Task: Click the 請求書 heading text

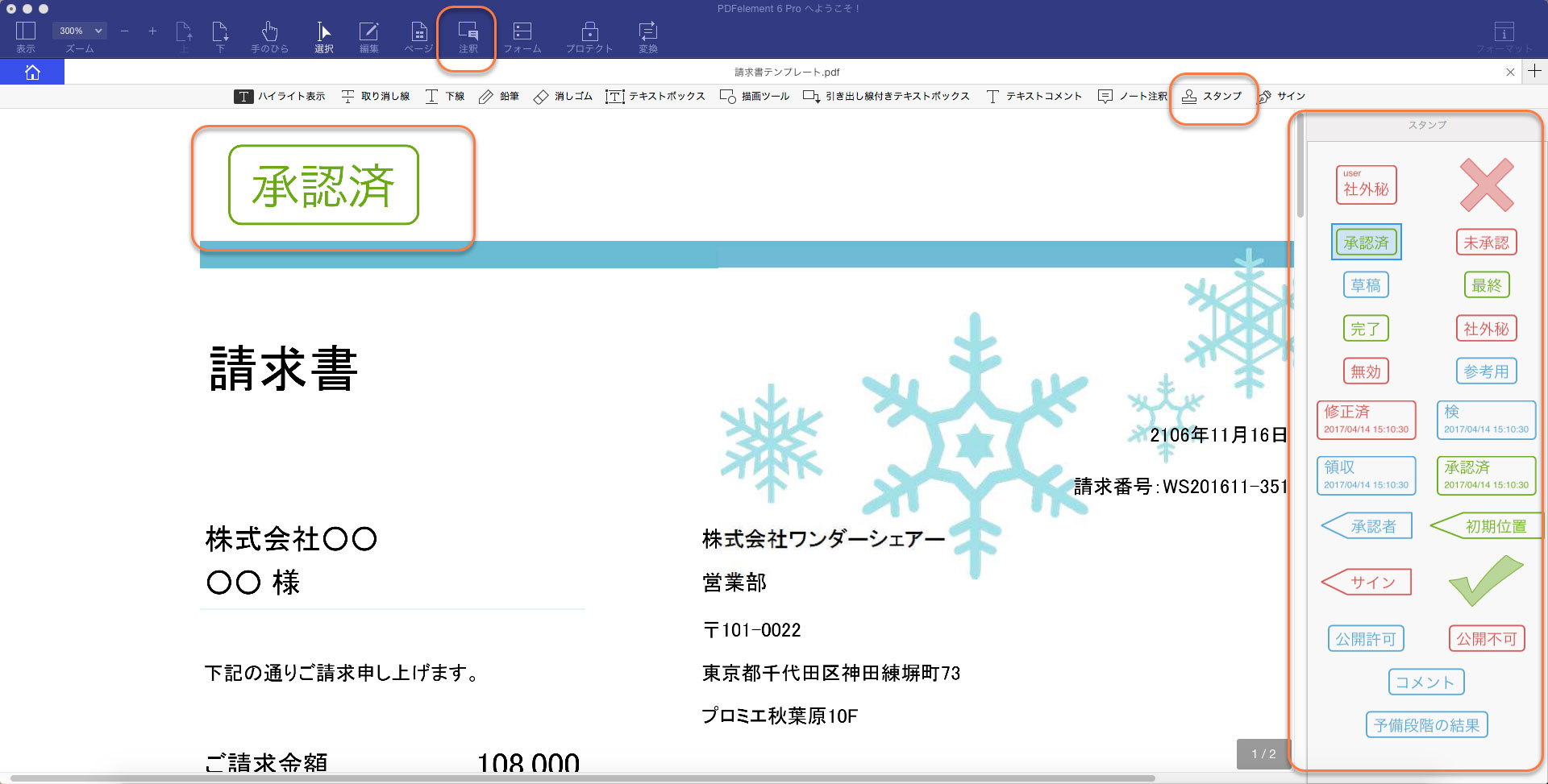Action: (284, 369)
